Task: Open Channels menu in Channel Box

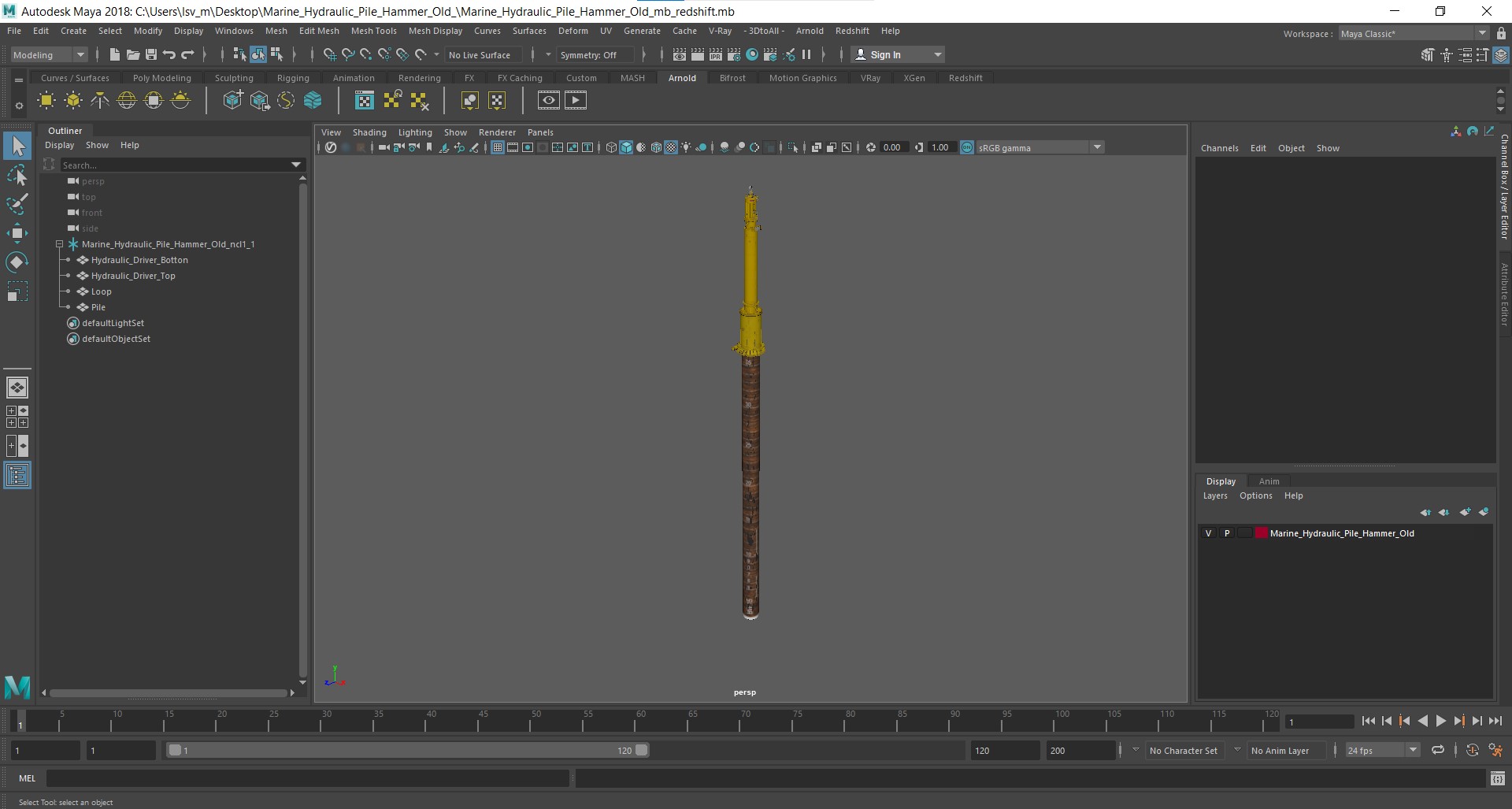Action: click(x=1219, y=148)
